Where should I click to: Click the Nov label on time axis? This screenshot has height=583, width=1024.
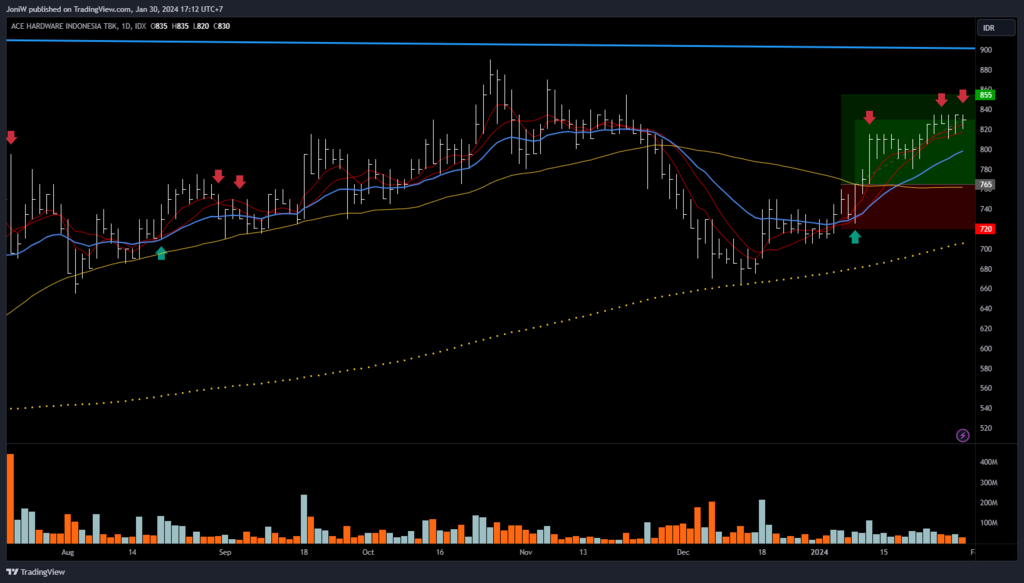[x=526, y=552]
